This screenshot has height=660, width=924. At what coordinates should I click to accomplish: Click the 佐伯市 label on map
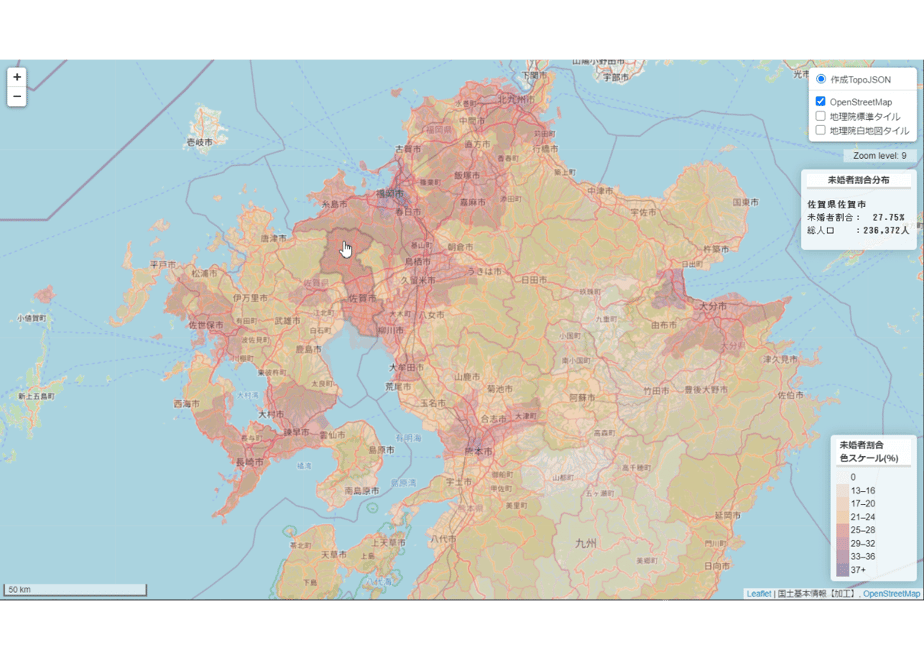790,395
